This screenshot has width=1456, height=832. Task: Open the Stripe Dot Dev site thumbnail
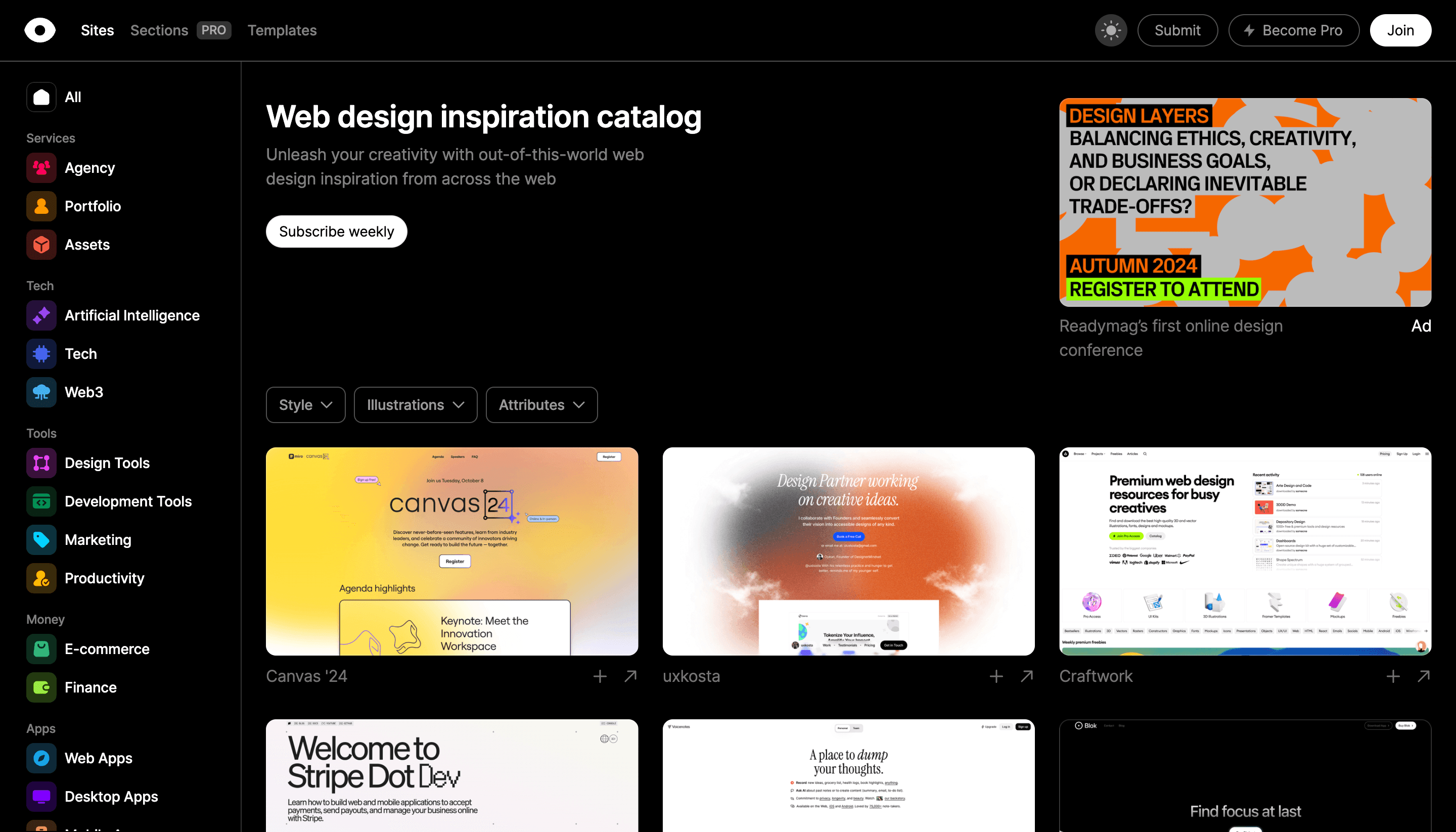coord(452,775)
